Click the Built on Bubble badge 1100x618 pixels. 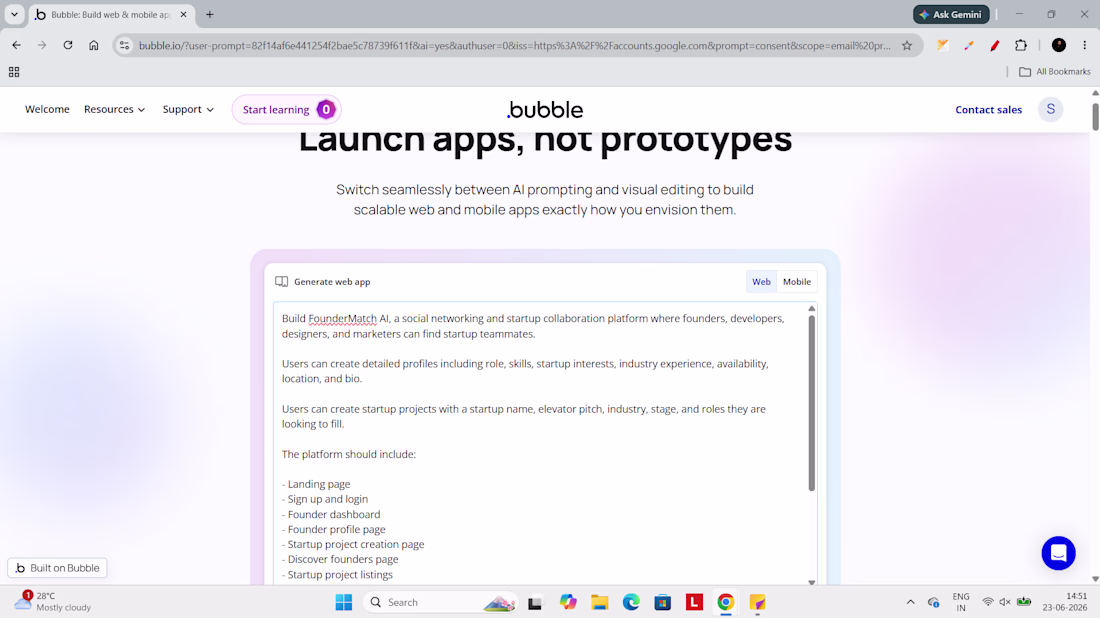point(57,568)
